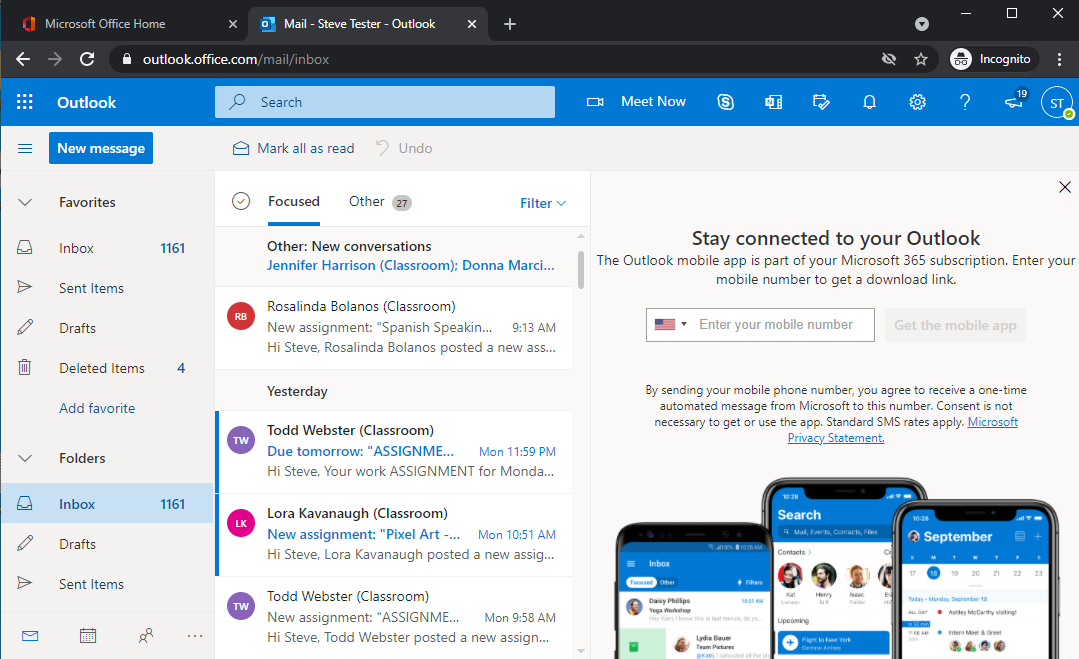Collapse the Favorites section
1079x659 pixels.
click(25, 202)
